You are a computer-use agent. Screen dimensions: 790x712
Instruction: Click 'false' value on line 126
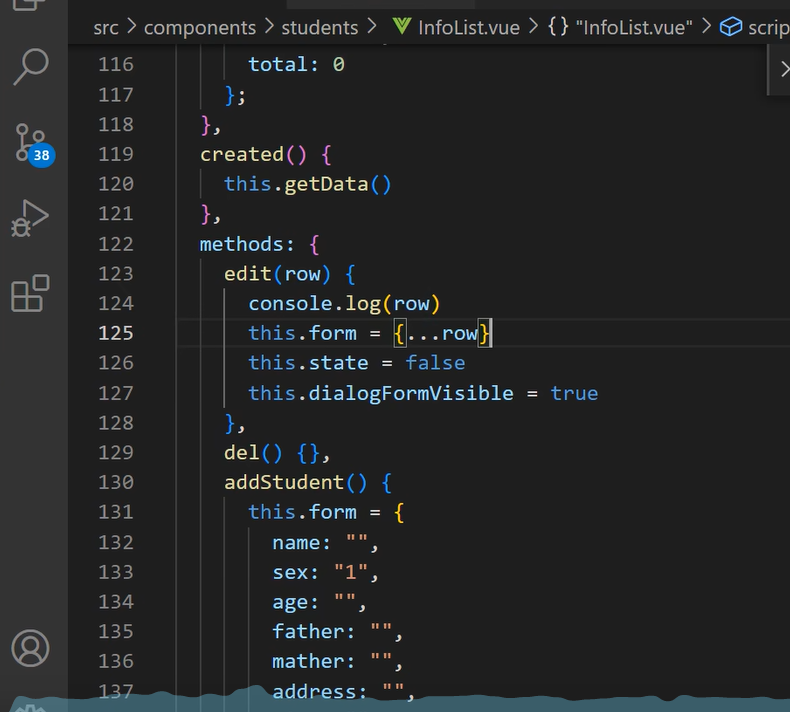pos(435,363)
